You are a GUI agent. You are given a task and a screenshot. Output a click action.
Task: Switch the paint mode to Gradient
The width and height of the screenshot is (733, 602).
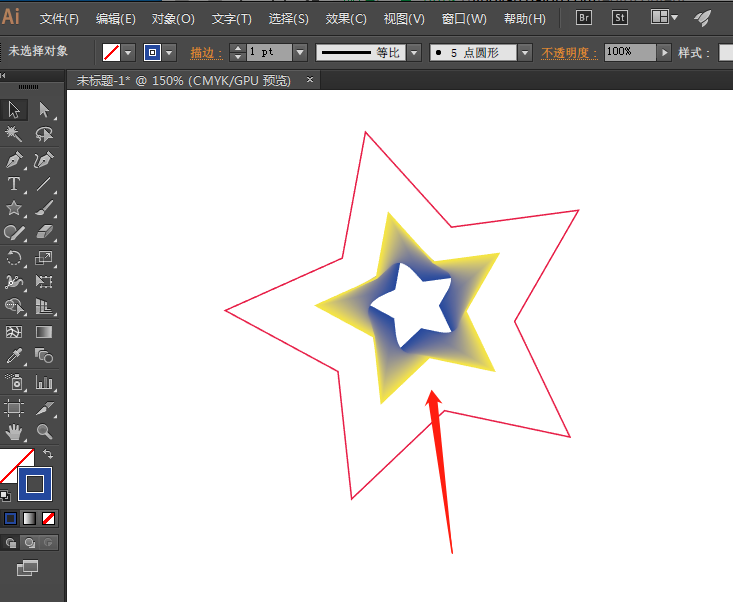click(29, 518)
